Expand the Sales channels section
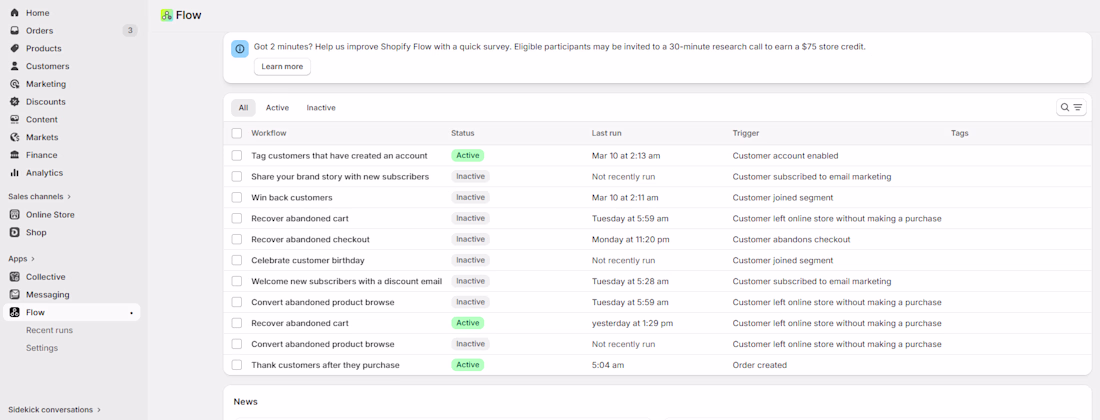This screenshot has height=420, width=1100. point(69,197)
